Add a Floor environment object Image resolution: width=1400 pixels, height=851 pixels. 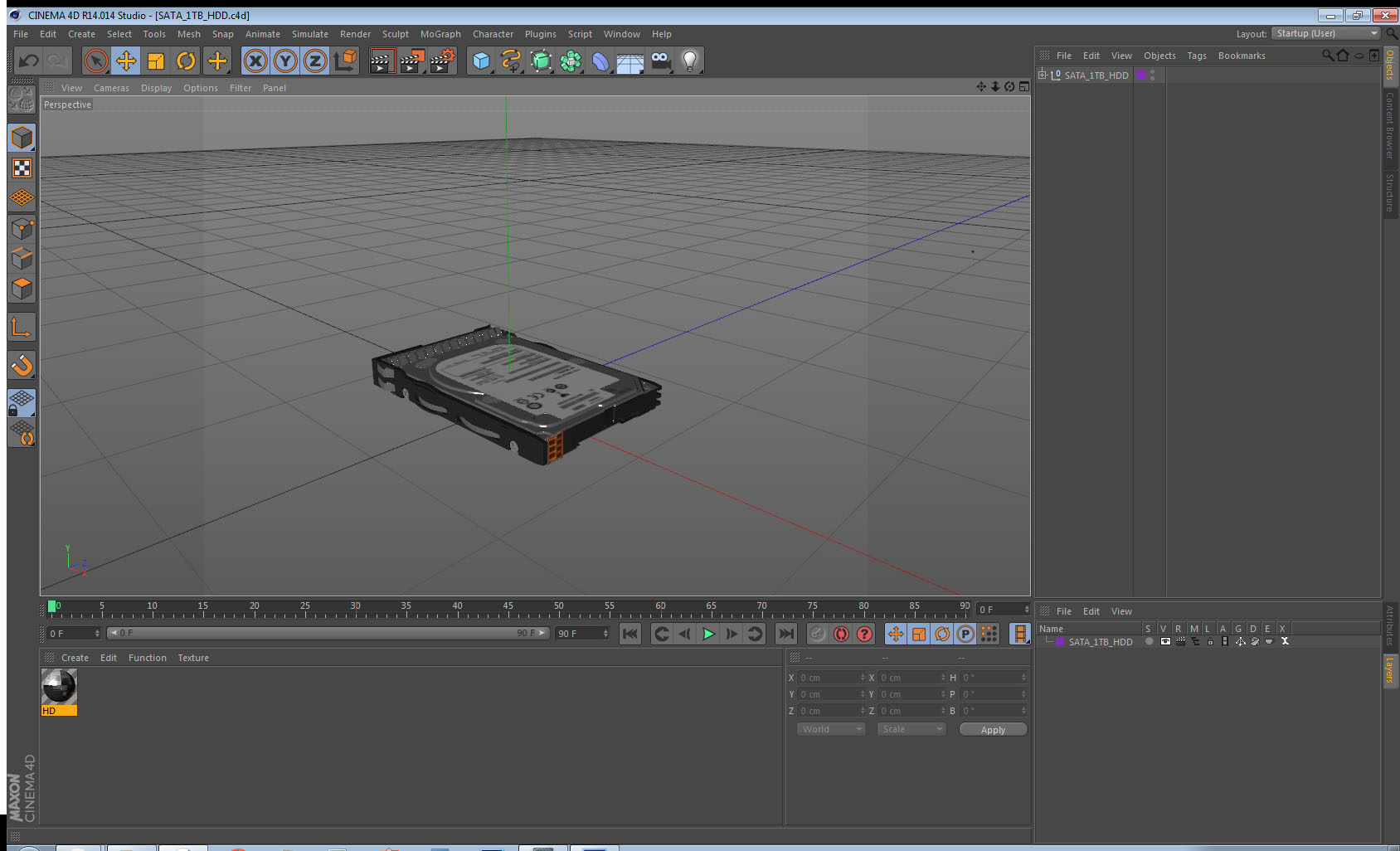(x=630, y=61)
